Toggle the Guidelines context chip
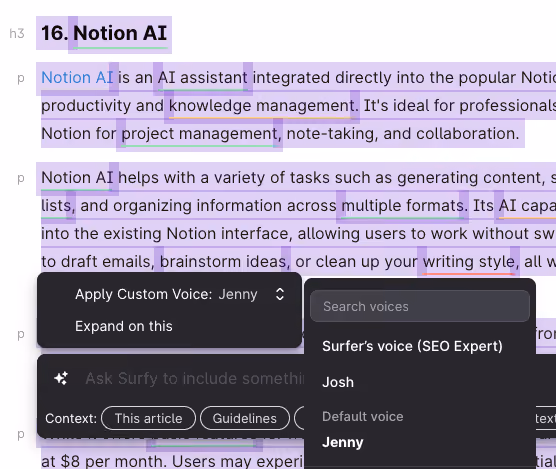This screenshot has width=556, height=469. [245, 418]
